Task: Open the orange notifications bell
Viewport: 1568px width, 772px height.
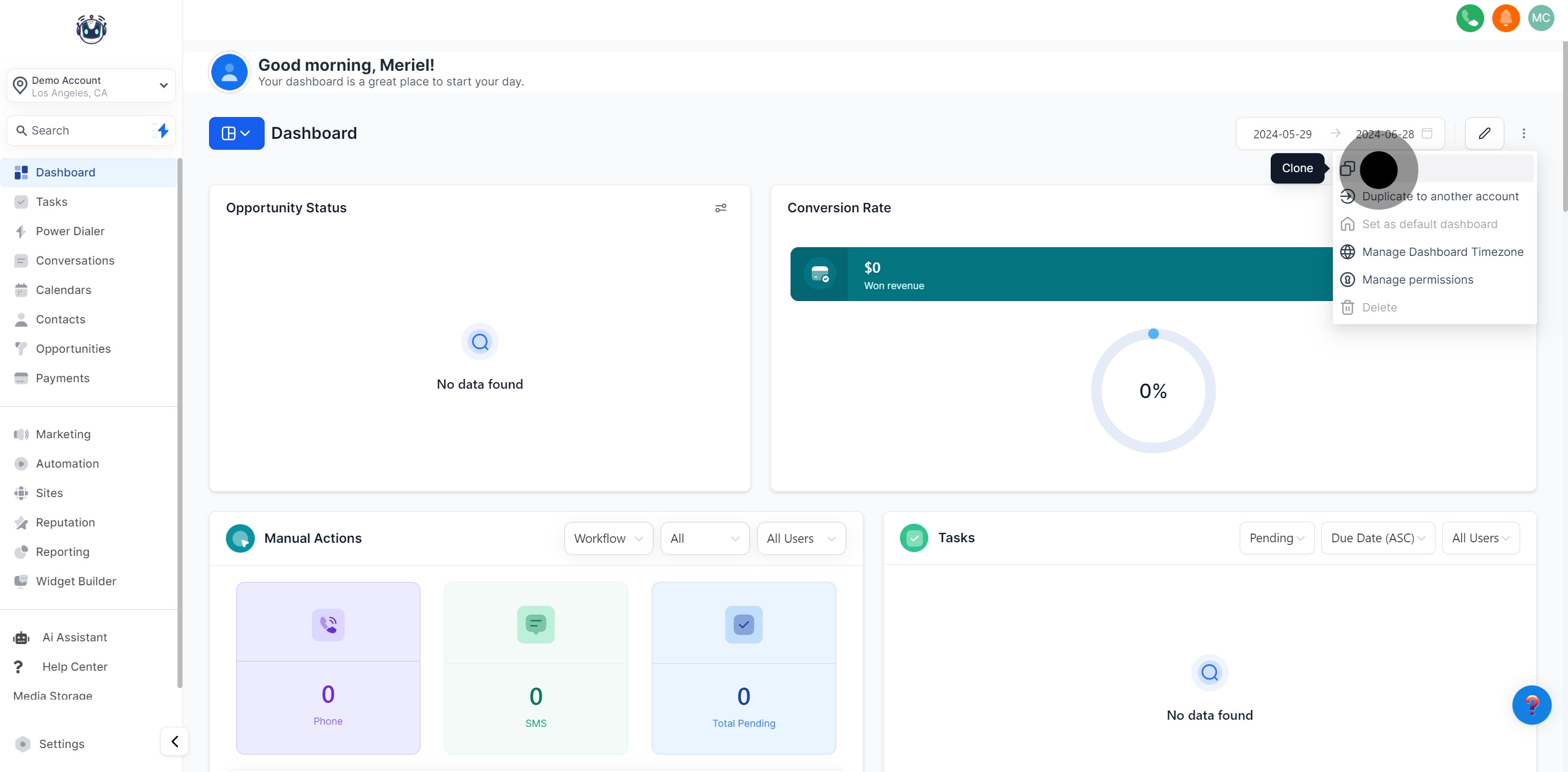Action: coord(1505,19)
